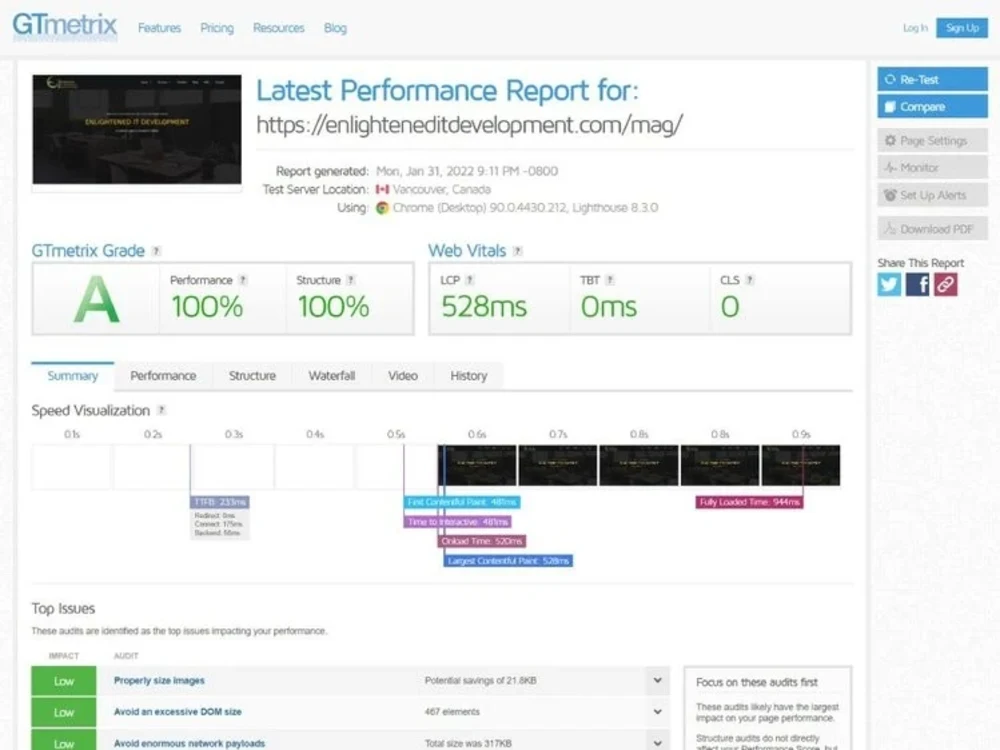1000x750 pixels.
Task: Click the 528ms LCP value
Action: click(484, 307)
